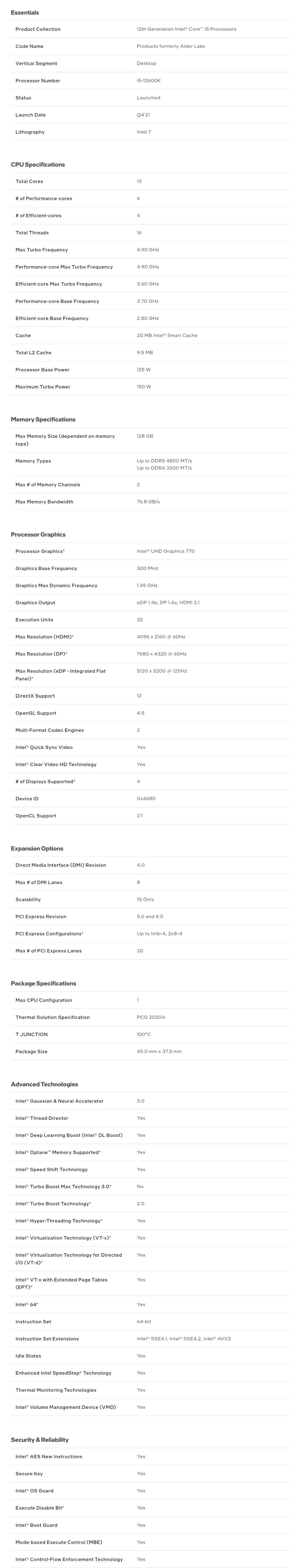Click the Expansion Options heading

[x=37, y=849]
